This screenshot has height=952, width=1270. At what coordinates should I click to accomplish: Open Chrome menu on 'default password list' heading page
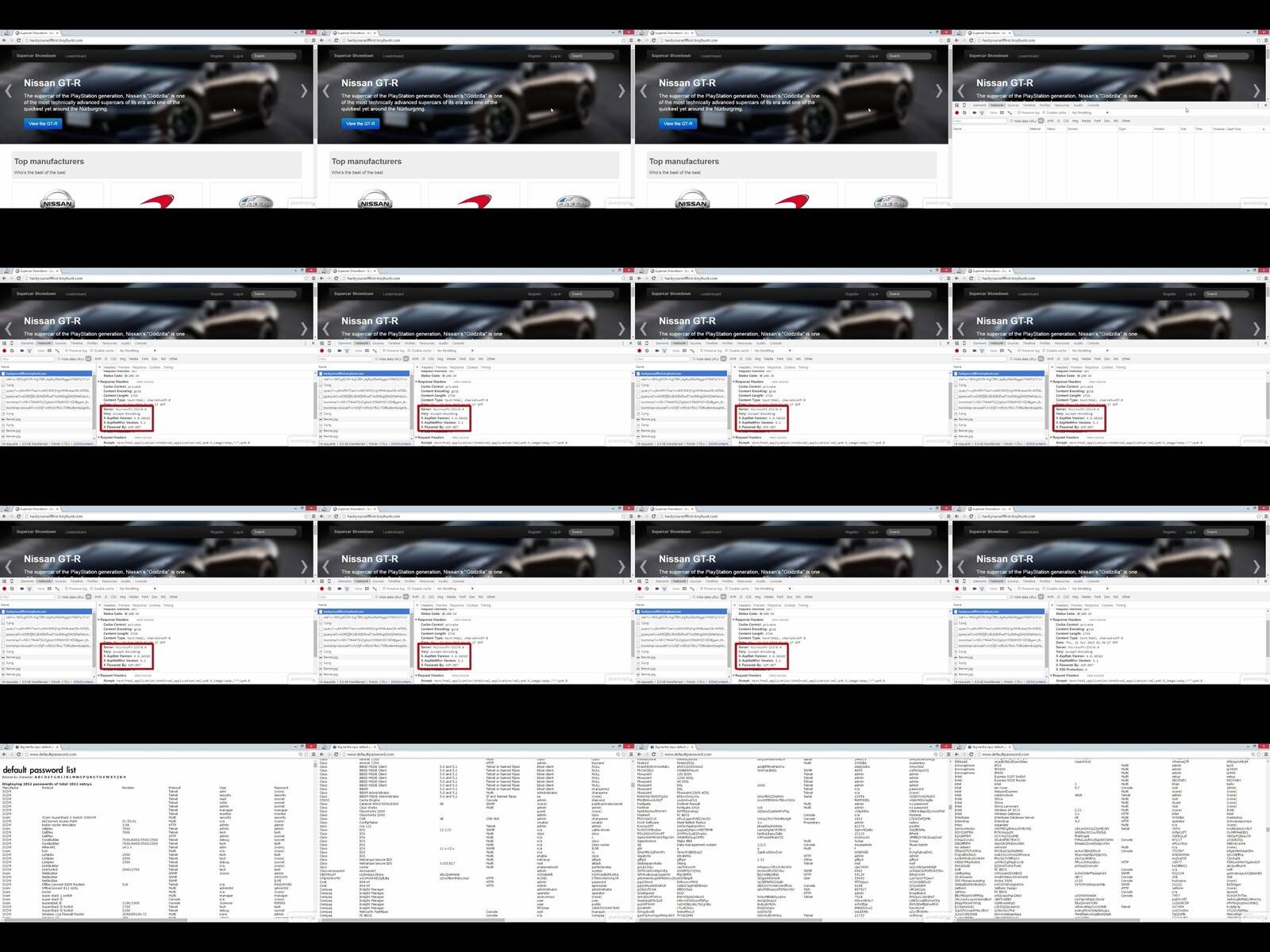(x=314, y=754)
